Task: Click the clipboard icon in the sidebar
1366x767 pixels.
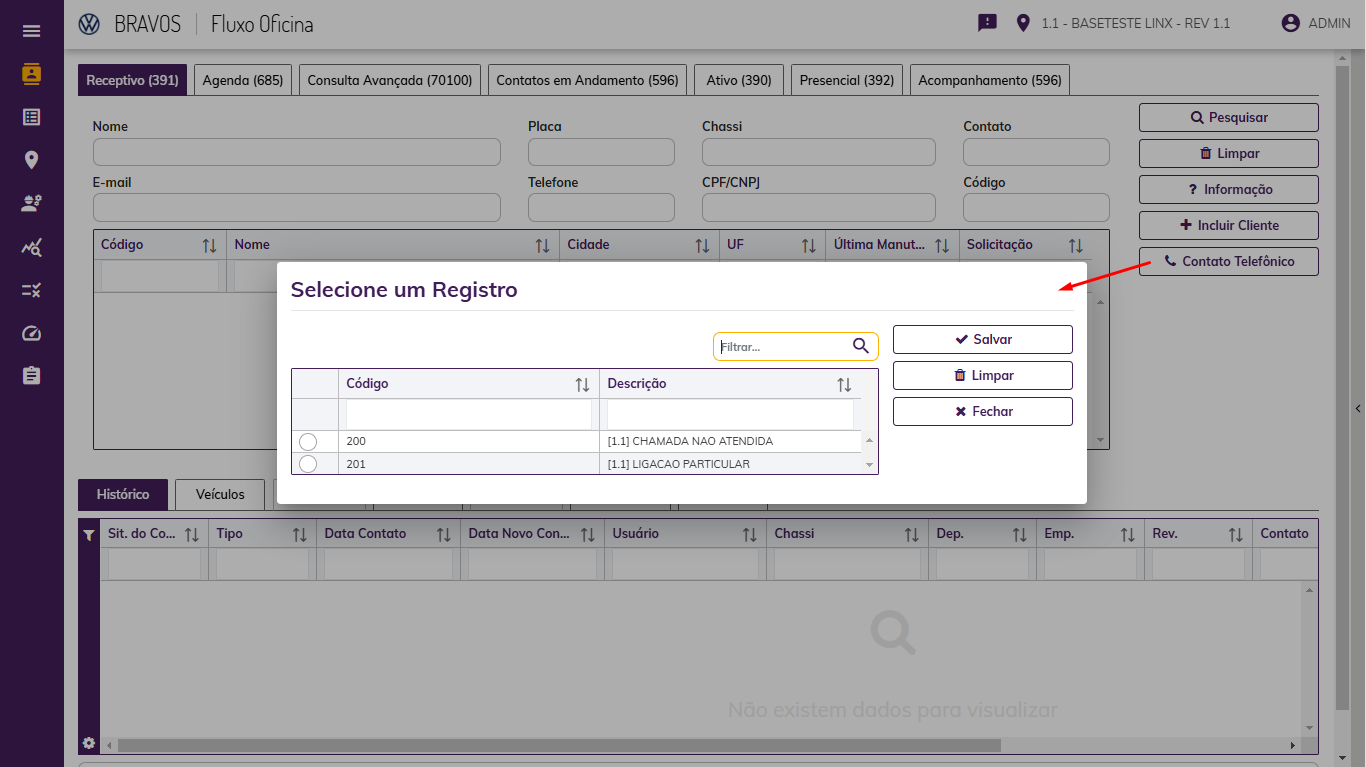Action: point(31,376)
